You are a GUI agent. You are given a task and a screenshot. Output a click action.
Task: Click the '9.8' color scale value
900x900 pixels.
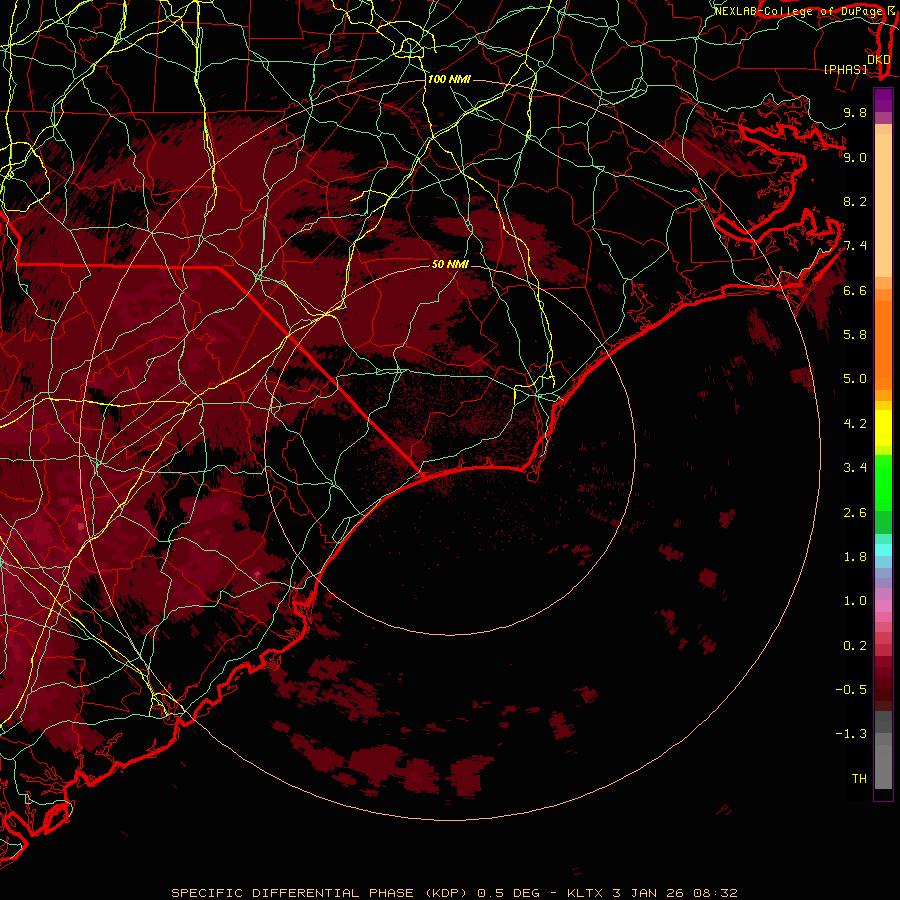coord(855,112)
